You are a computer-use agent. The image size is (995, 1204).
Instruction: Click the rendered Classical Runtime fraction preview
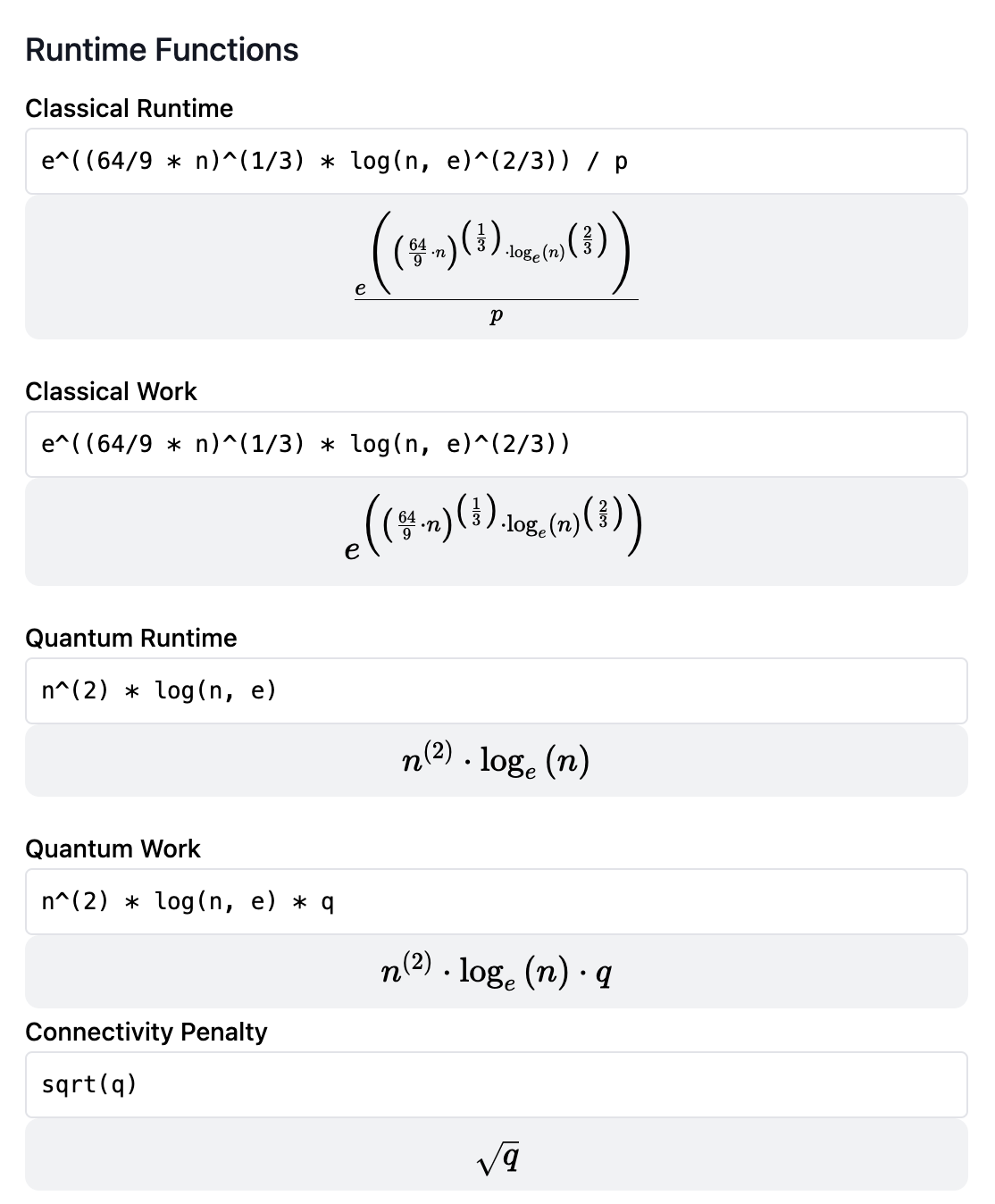coord(496,267)
